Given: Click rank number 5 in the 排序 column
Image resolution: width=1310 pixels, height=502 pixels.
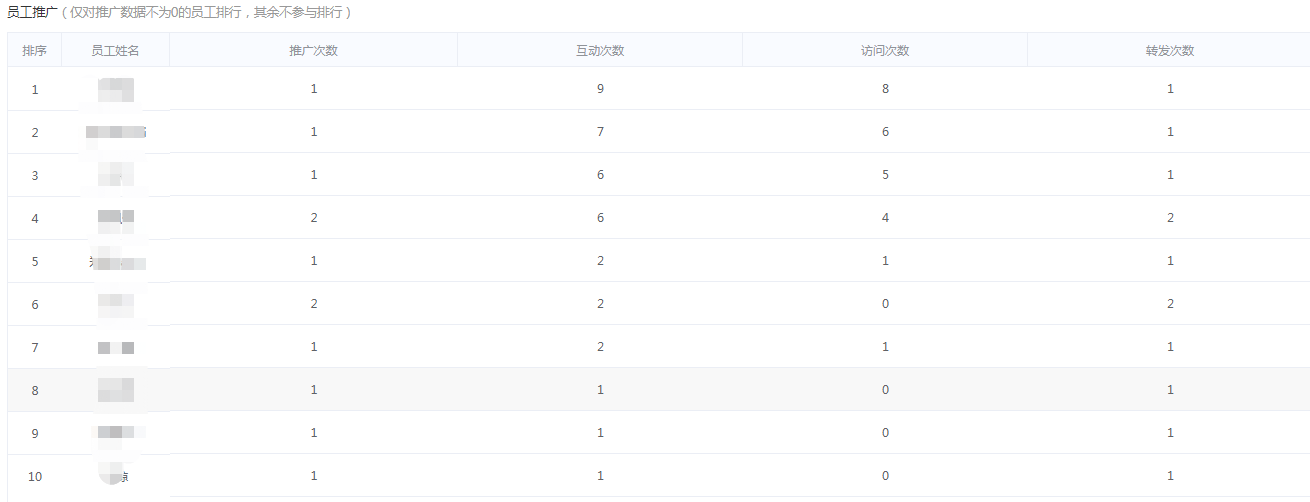Looking at the screenshot, I should click(35, 261).
